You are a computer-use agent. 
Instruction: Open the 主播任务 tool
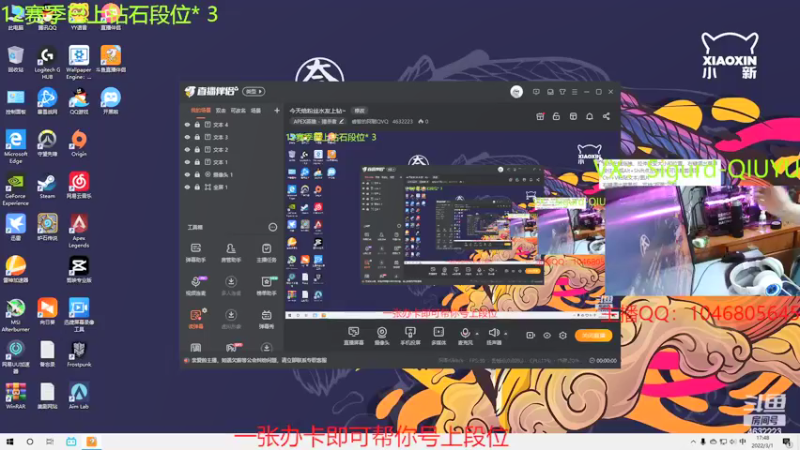pyautogui.click(x=266, y=253)
